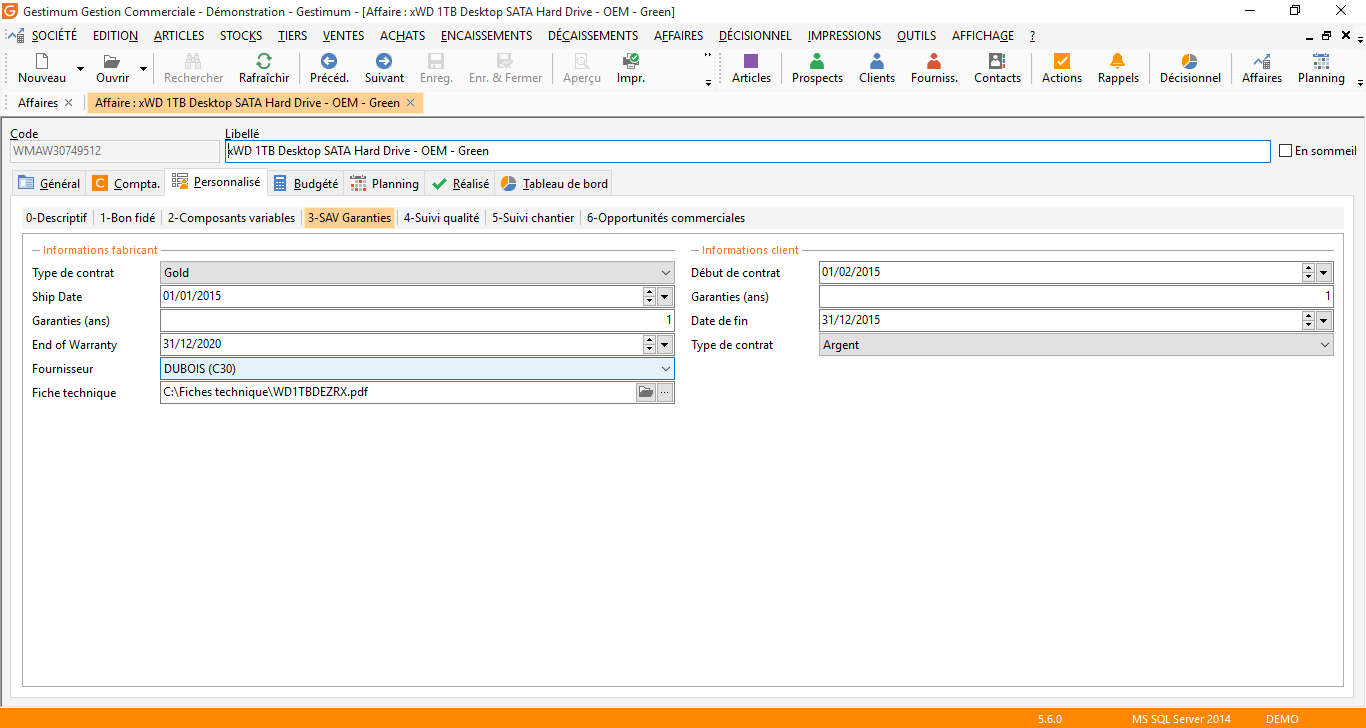This screenshot has width=1366, height=728.
Task: Click the client Garanties (ans) field
Action: pos(1076,297)
